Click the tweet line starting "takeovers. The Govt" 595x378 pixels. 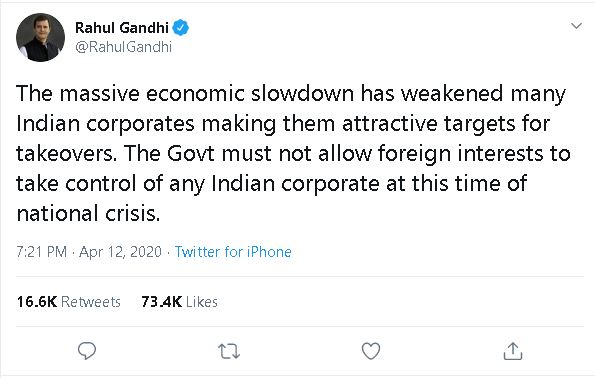click(293, 154)
